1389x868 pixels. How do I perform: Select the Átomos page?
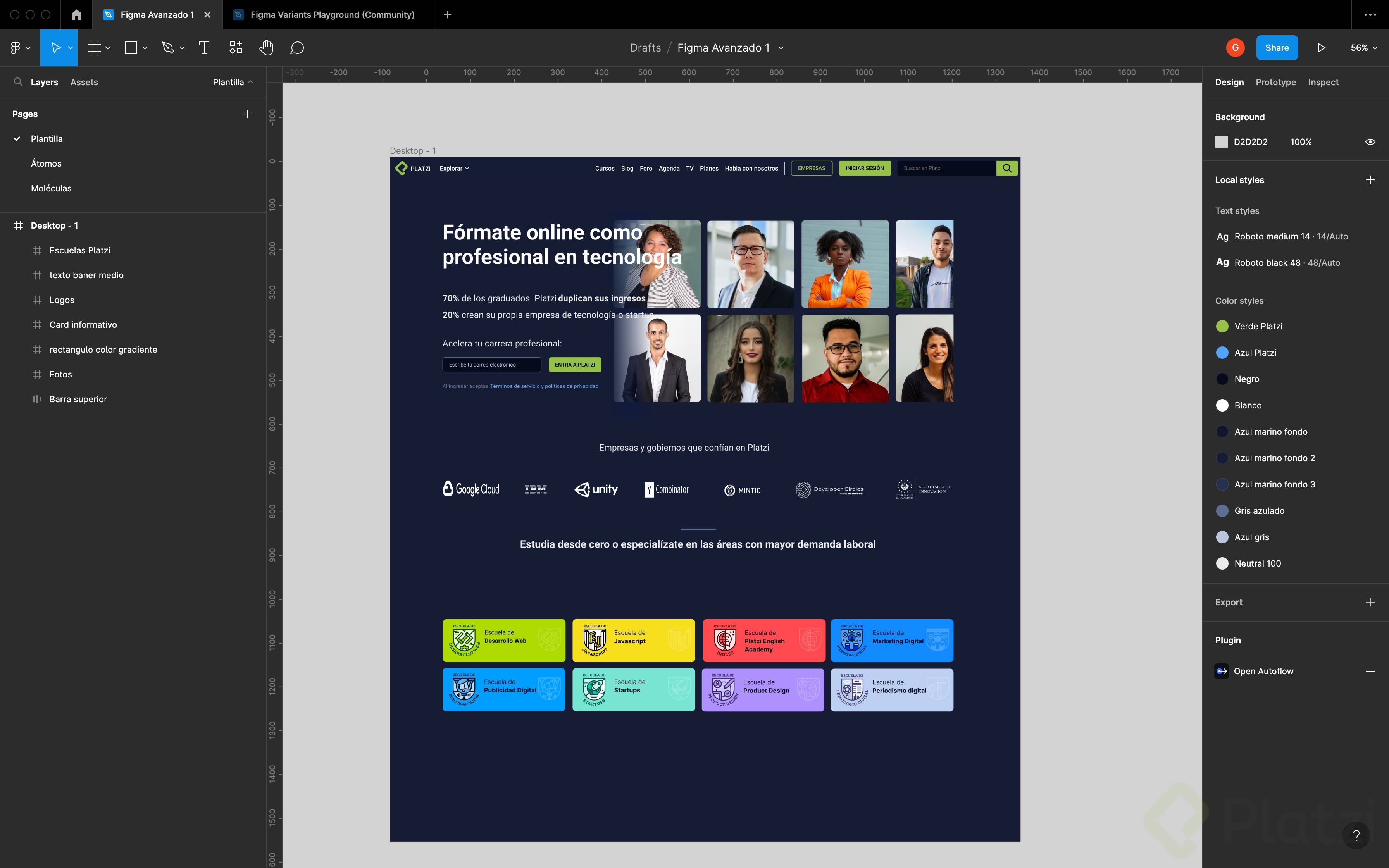tap(46, 164)
